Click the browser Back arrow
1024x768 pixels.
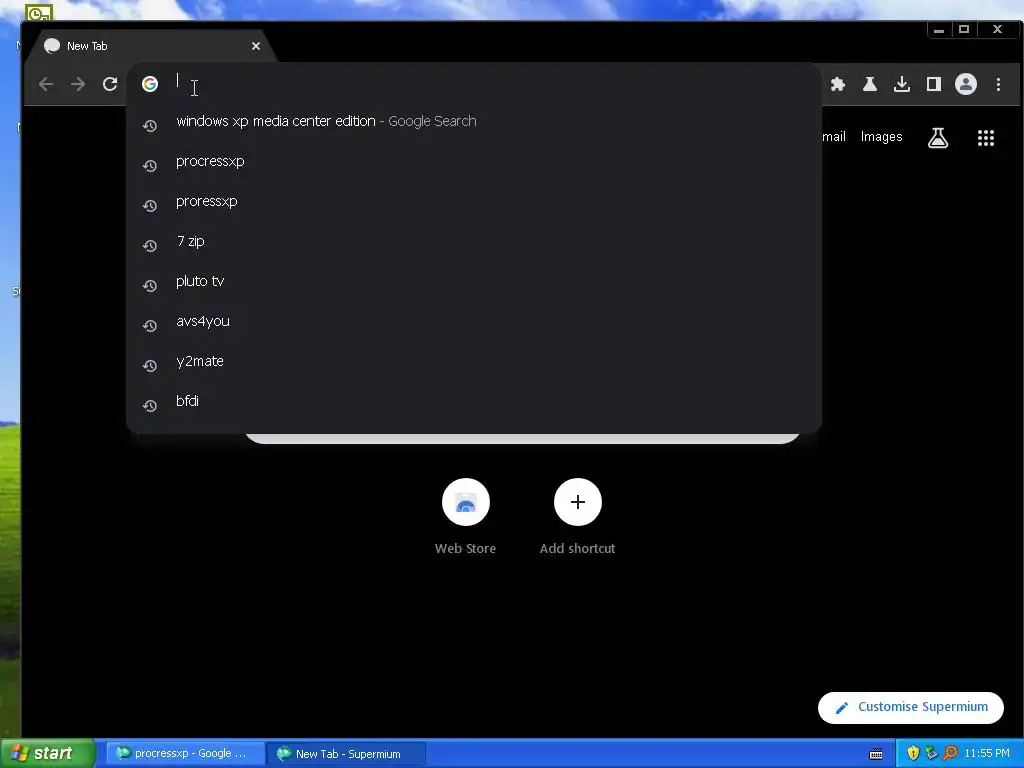click(x=46, y=84)
